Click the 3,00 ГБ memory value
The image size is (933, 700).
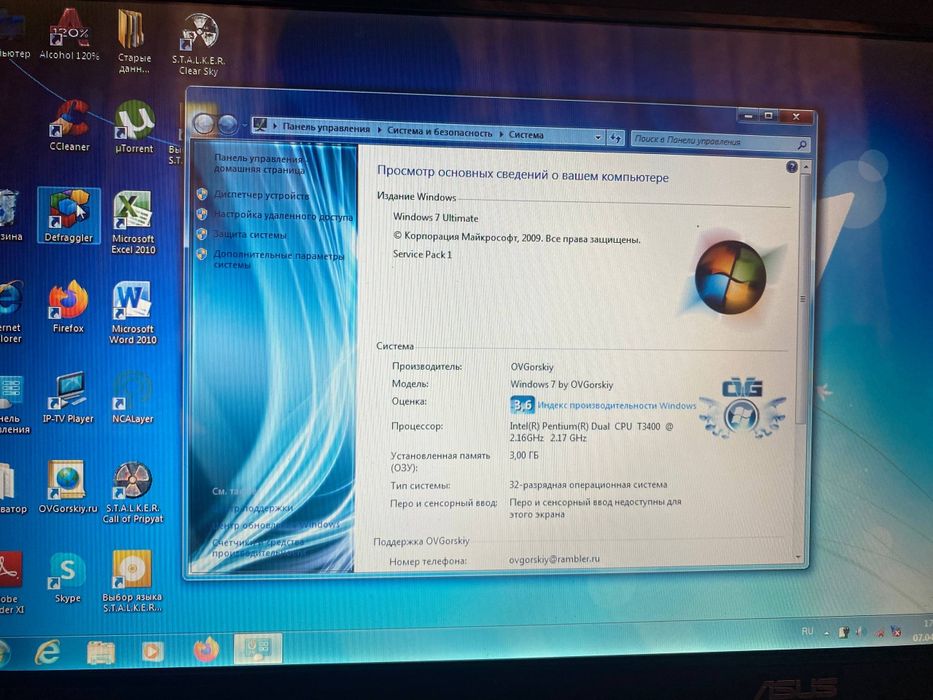[x=524, y=455]
